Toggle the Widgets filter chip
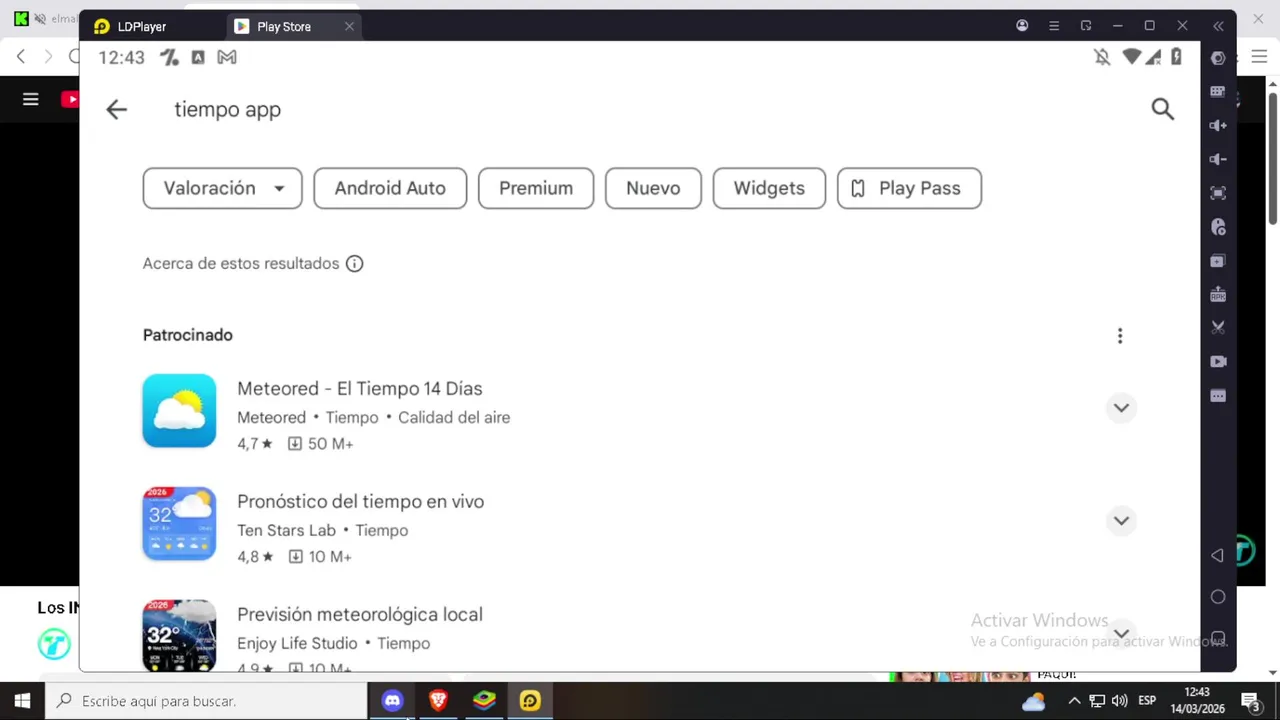The height and width of the screenshot is (720, 1280). click(769, 188)
